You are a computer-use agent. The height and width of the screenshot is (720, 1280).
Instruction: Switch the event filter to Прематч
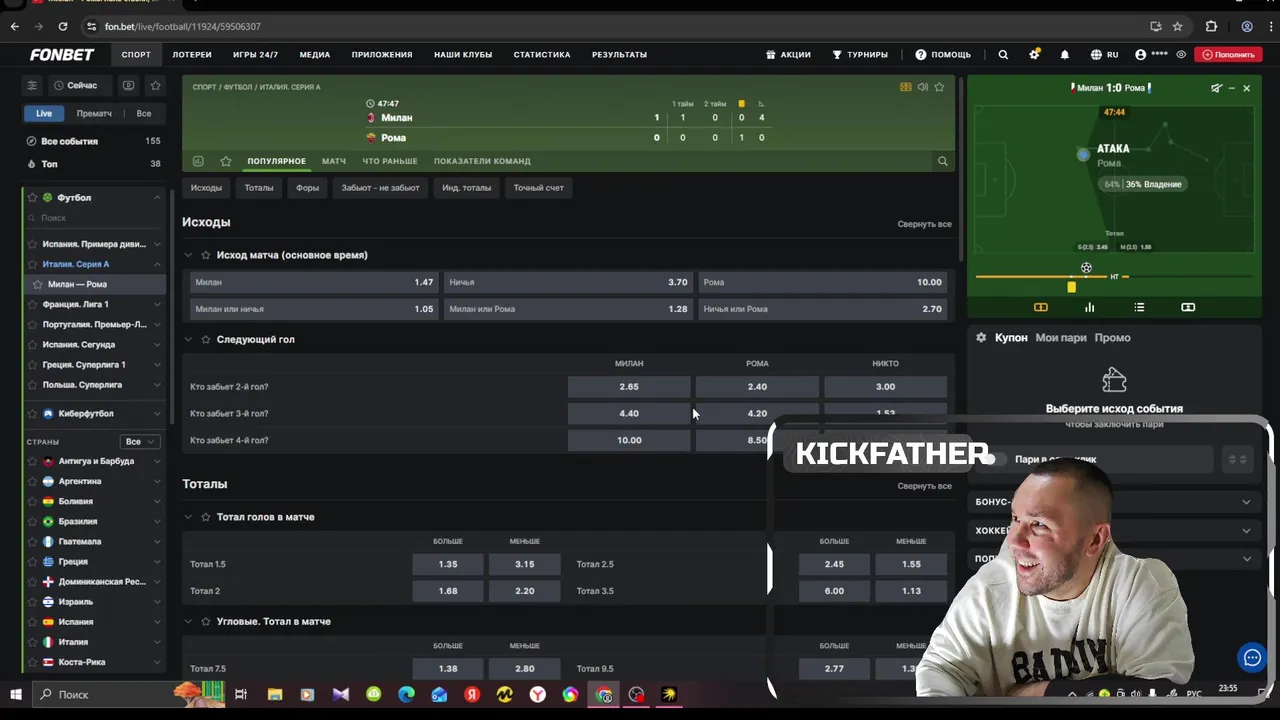click(94, 113)
